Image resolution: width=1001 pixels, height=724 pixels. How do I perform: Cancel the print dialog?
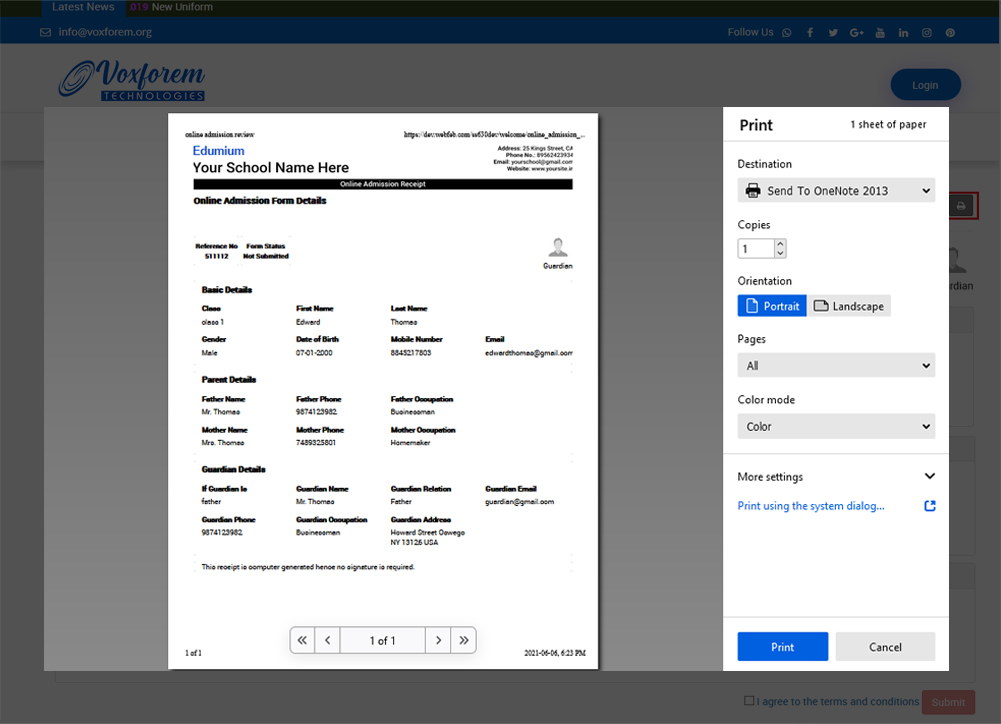[x=885, y=647]
